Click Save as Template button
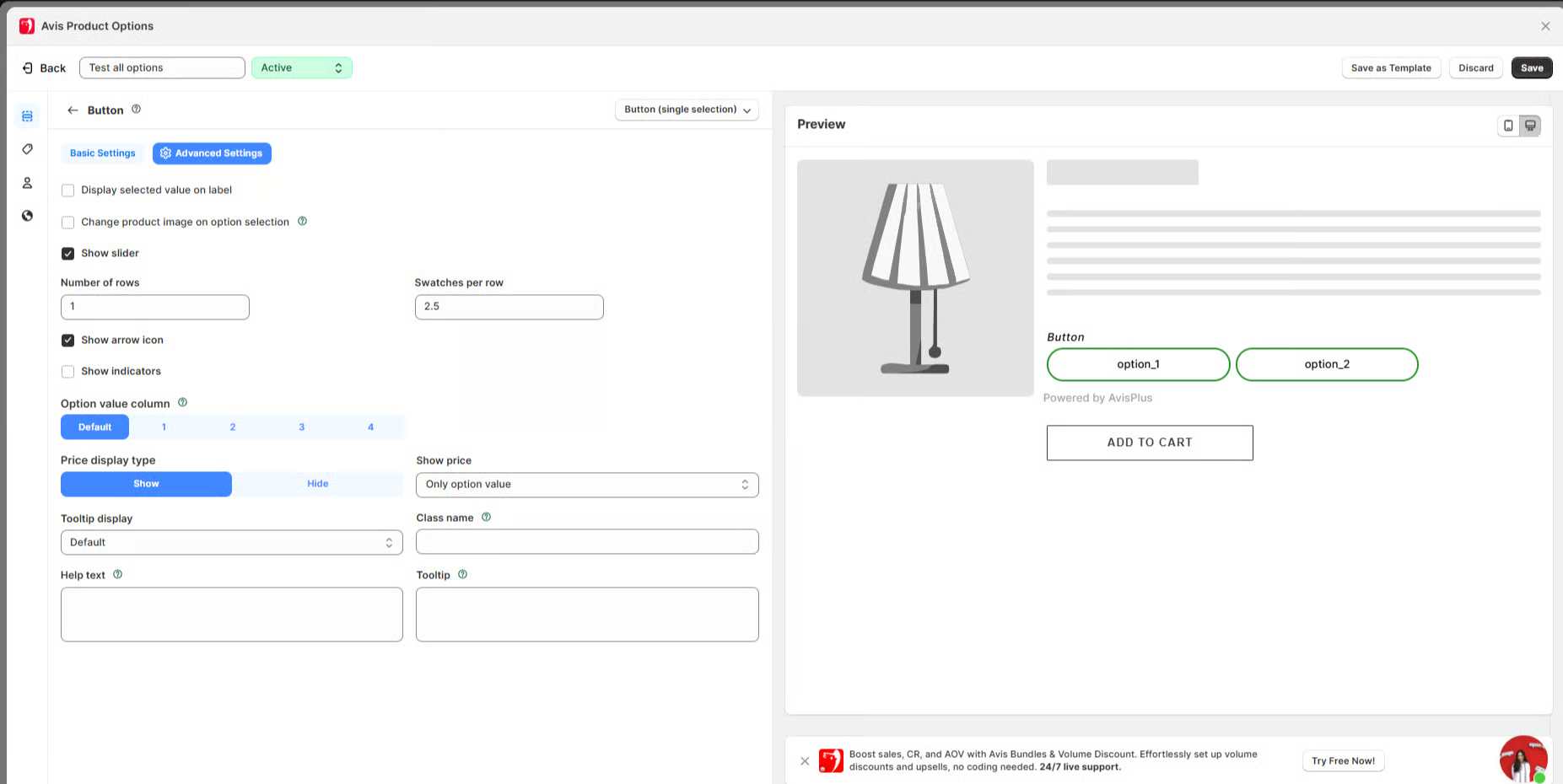The width and height of the screenshot is (1563, 784). tap(1390, 68)
